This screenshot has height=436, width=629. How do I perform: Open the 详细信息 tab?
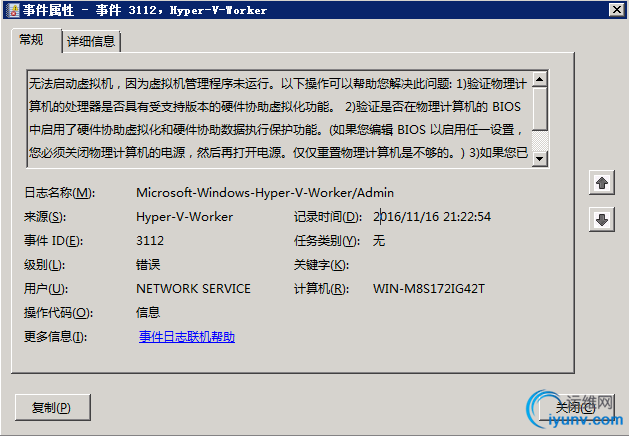[91, 41]
